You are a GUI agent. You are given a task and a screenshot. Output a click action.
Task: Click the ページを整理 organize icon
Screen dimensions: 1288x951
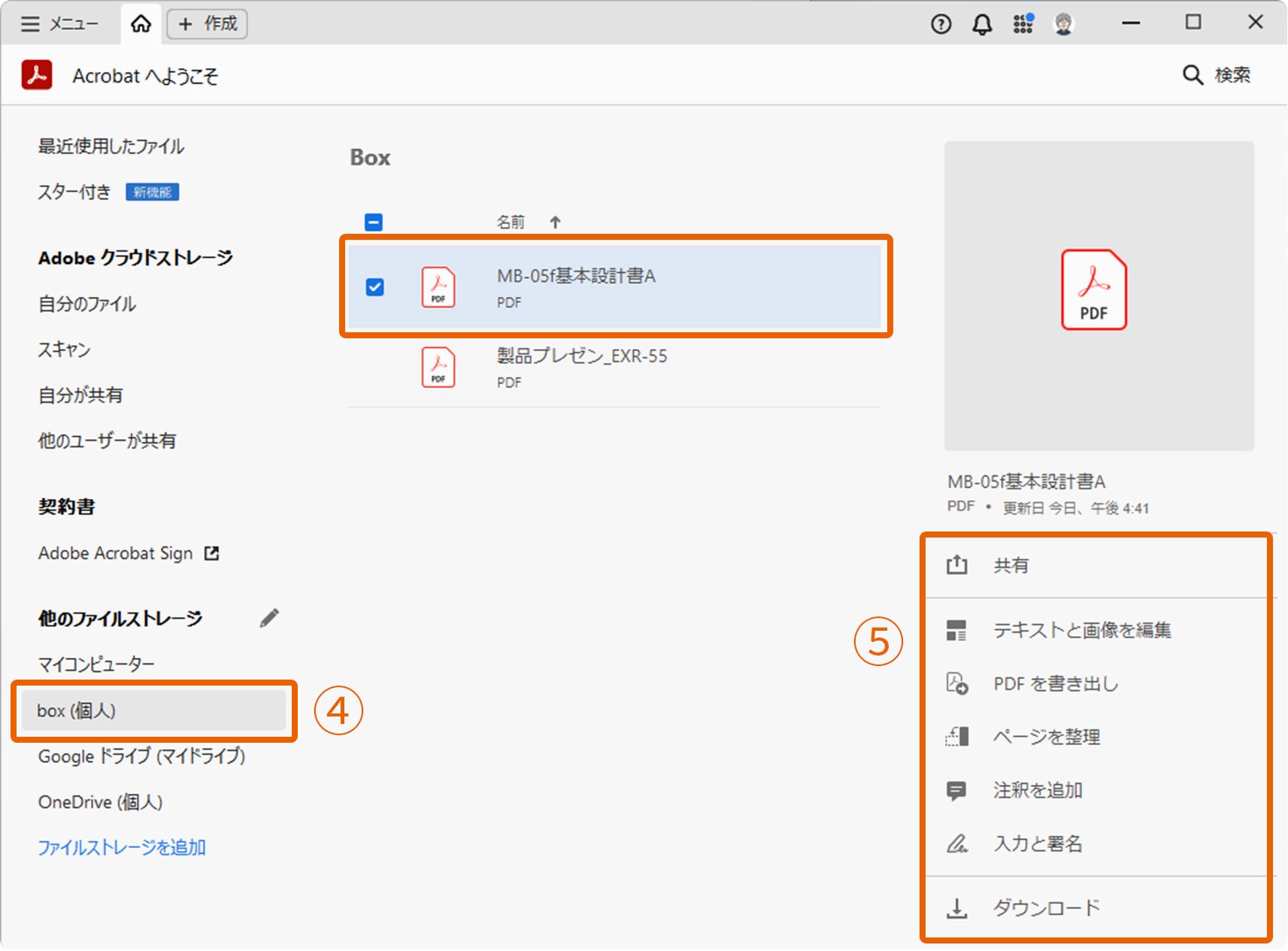coord(956,737)
